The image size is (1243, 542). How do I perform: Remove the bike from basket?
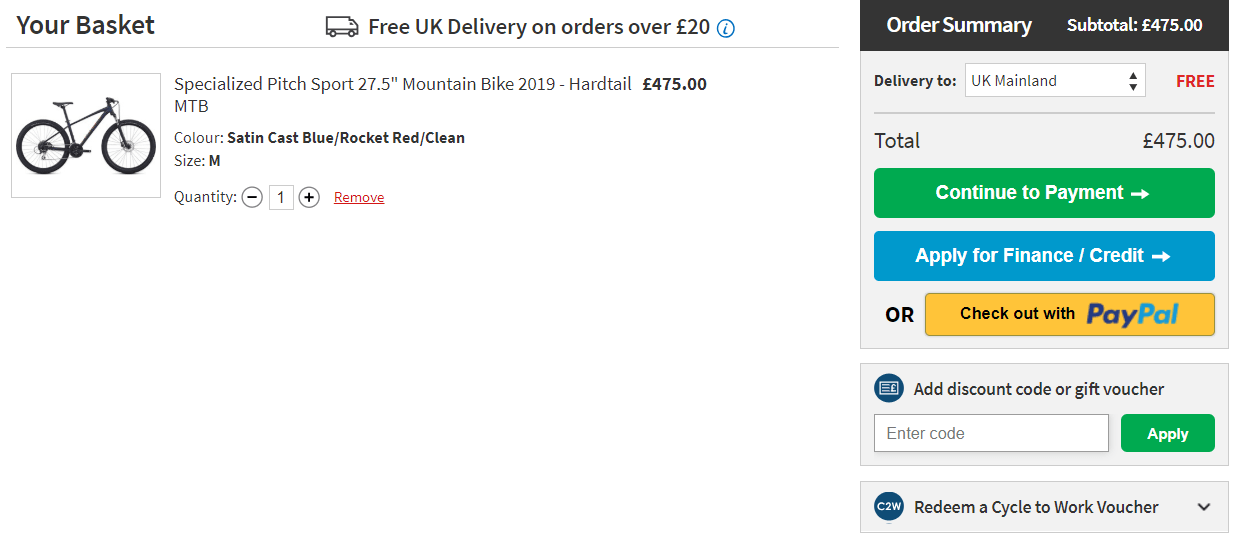click(359, 198)
